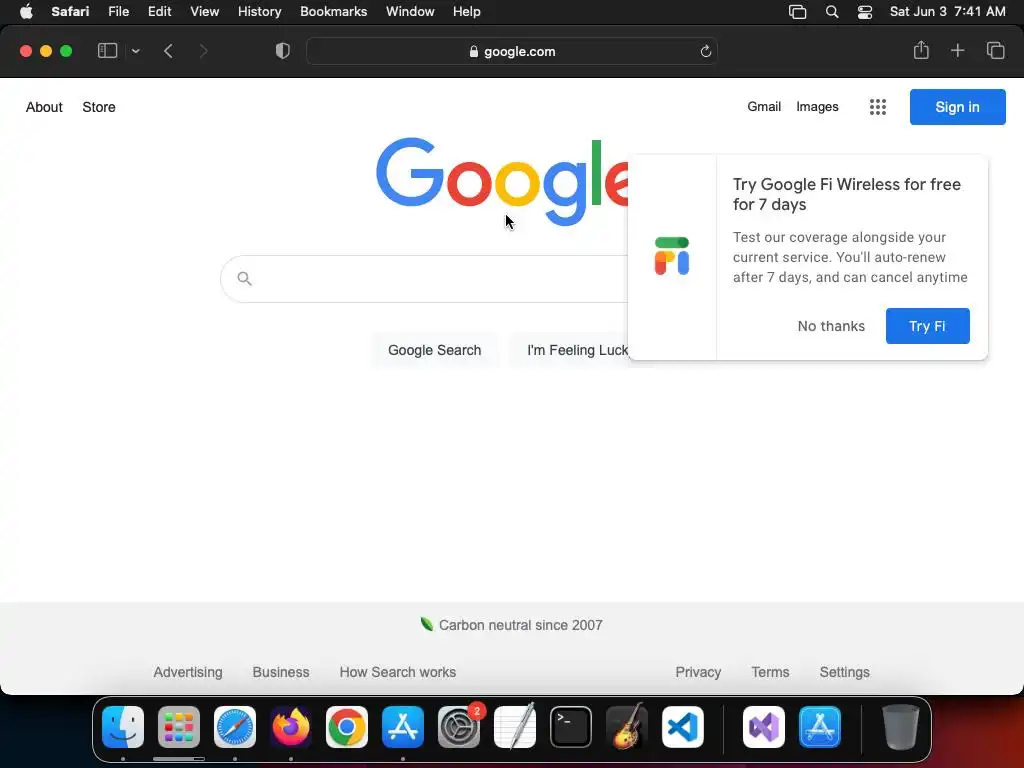Screen dimensions: 1024x768
Task: Open Spotlight search in menu bar
Action: tap(831, 12)
